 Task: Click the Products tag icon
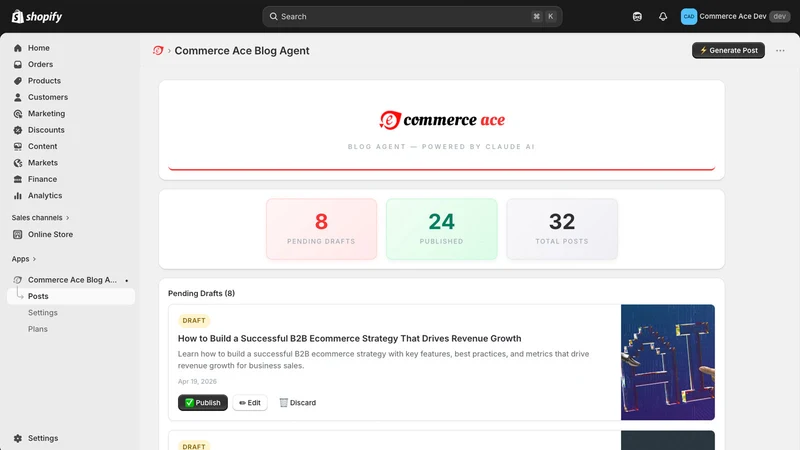(x=18, y=81)
